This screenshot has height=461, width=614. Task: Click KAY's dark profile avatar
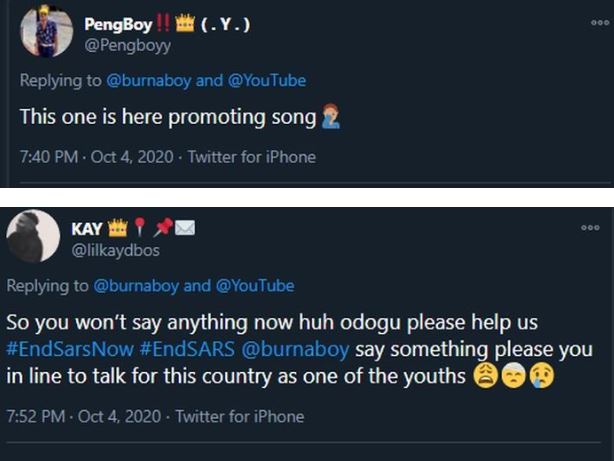point(33,236)
